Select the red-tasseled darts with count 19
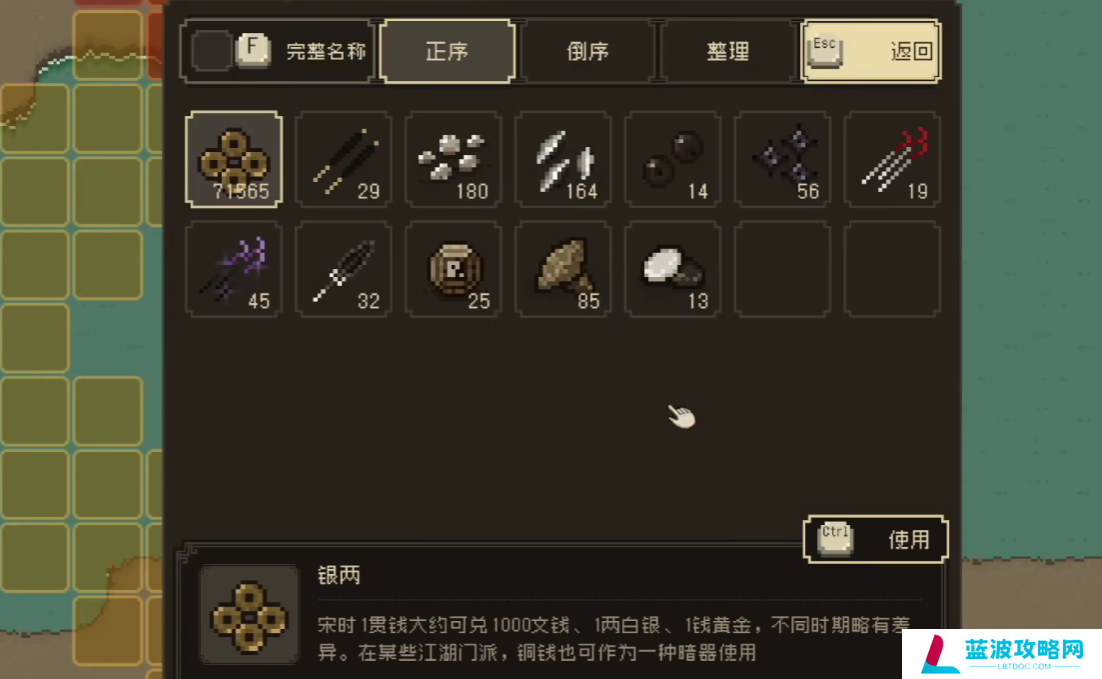This screenshot has width=1102, height=679. click(x=892, y=160)
